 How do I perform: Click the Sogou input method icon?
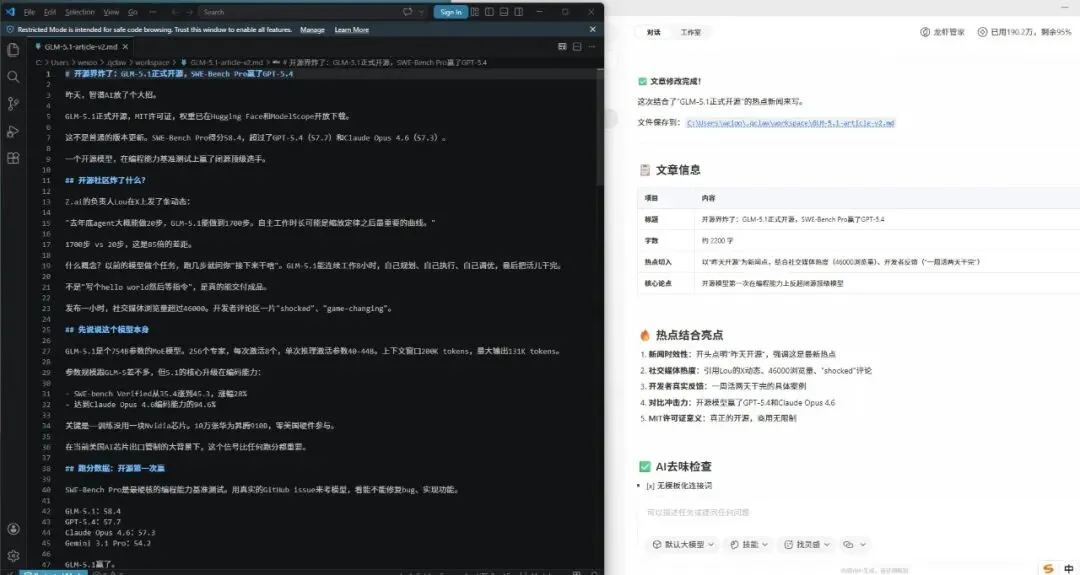(x=1048, y=567)
